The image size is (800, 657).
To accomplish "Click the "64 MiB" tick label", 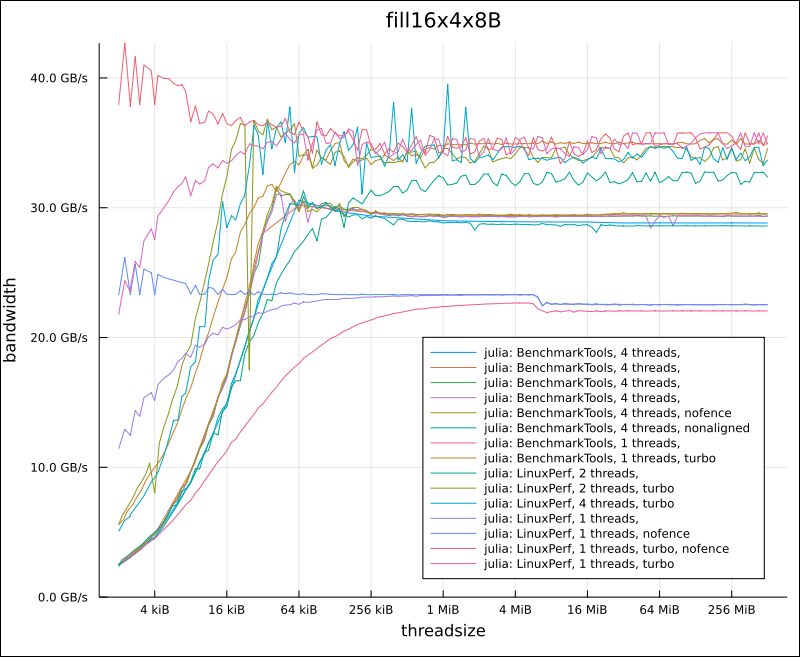I will point(658,608).
